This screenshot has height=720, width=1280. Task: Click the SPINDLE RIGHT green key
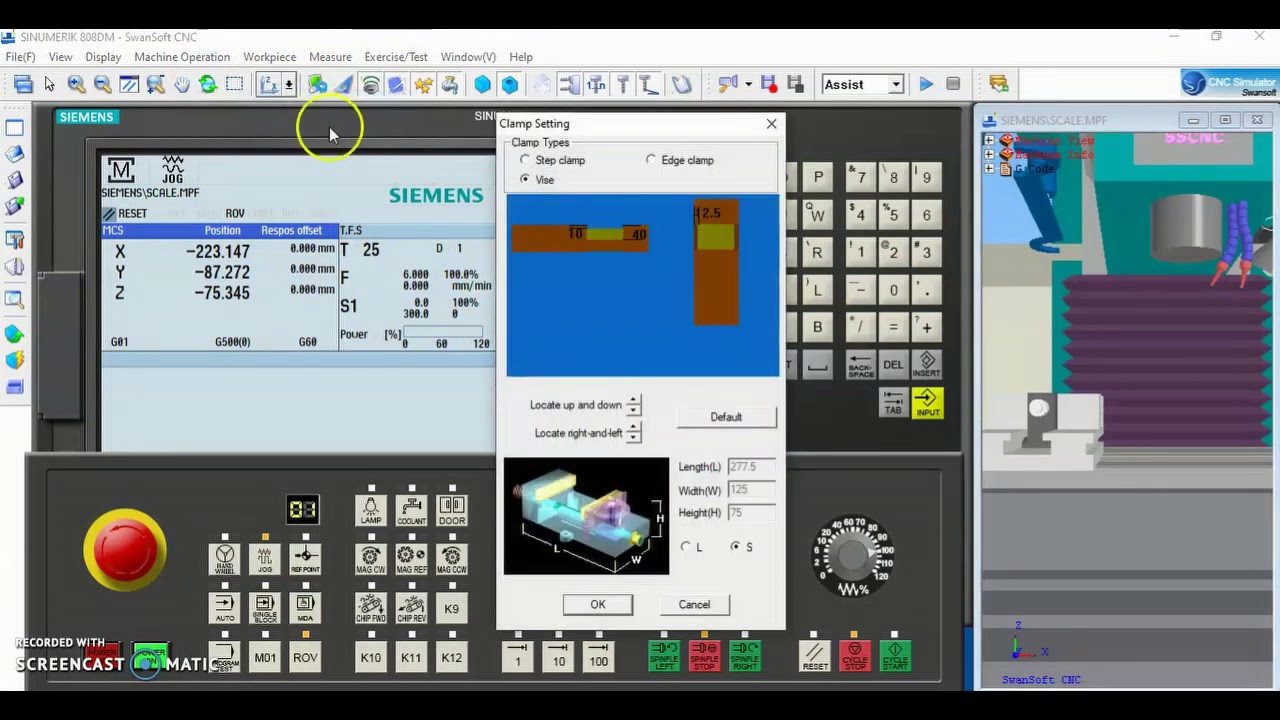tap(745, 657)
